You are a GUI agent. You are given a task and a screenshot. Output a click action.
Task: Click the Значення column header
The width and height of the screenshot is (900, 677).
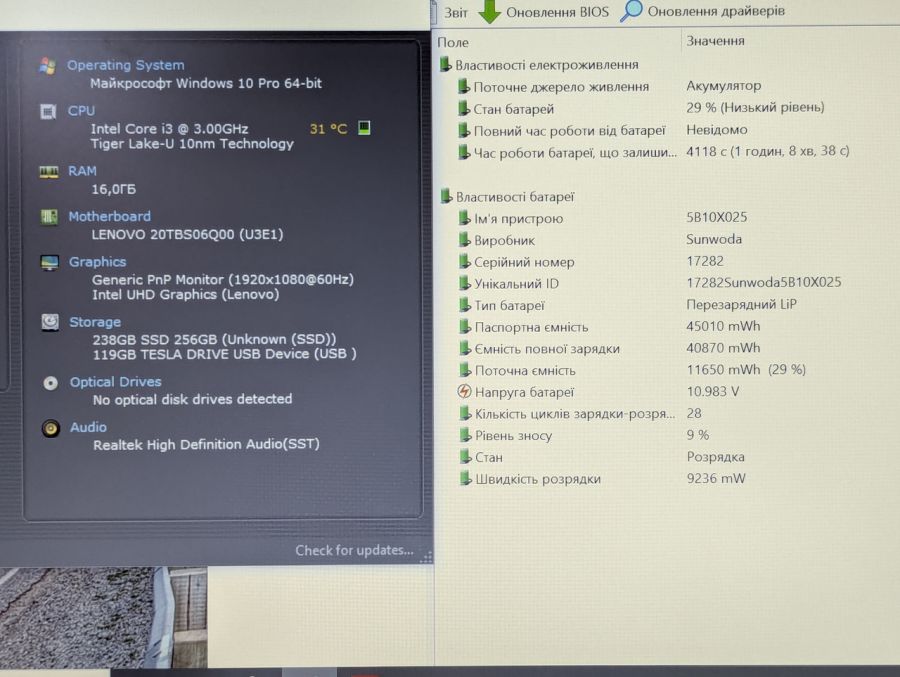click(x=715, y=41)
